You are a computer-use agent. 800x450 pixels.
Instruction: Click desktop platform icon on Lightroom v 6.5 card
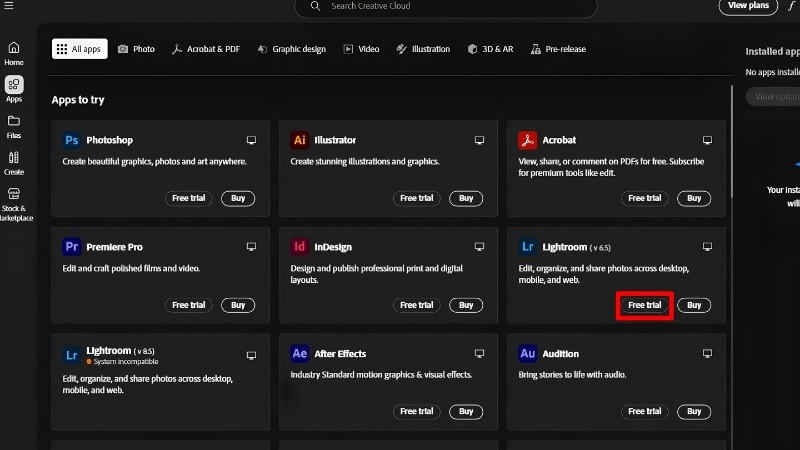pos(707,247)
